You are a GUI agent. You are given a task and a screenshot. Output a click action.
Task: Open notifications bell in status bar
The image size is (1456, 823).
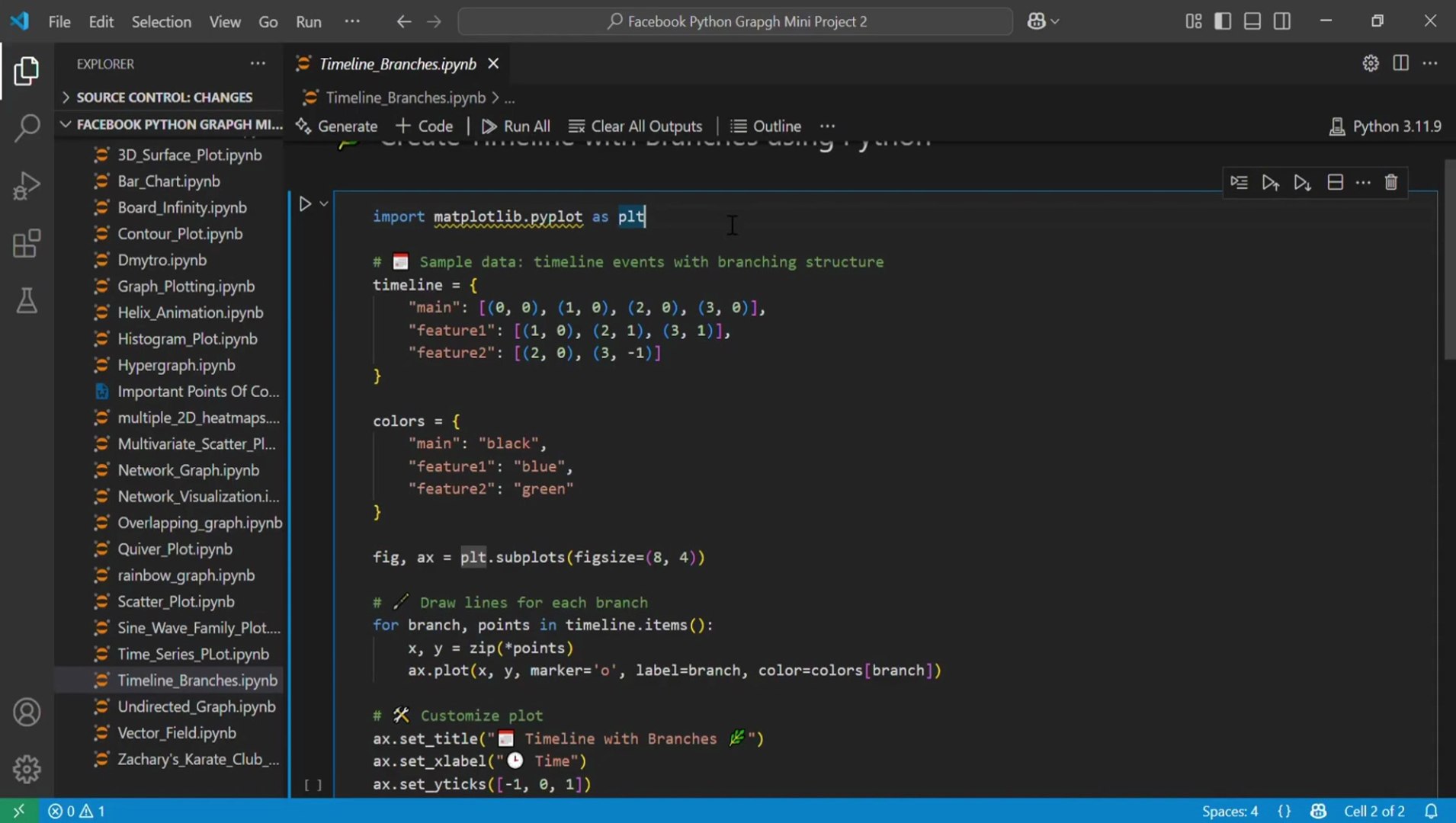click(x=1431, y=811)
